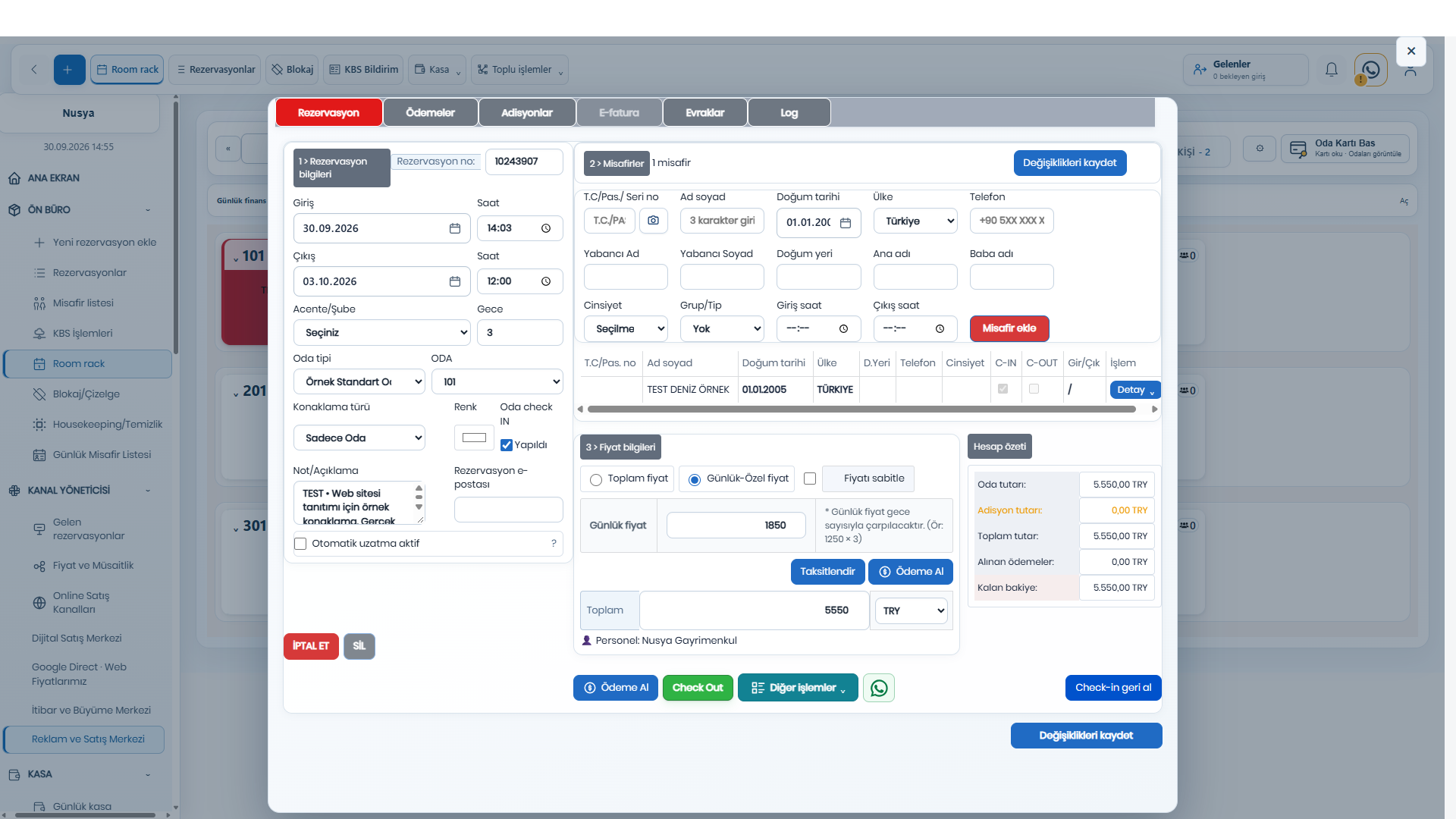1456x819 pixels.
Task: Click the user profile icon top right
Action: point(1410,71)
